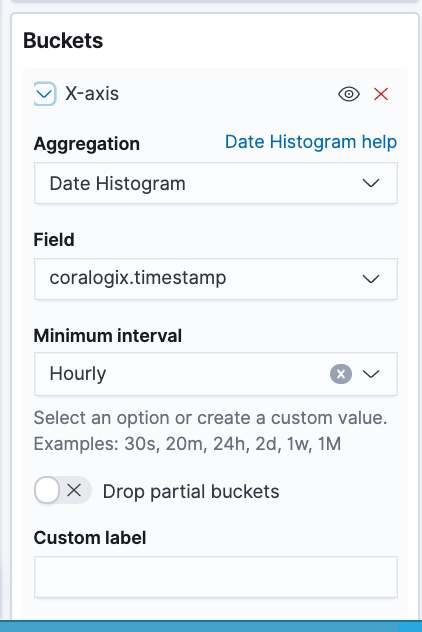422x632 pixels.
Task: Click the blue bar at the panel bottom
Action: [211, 626]
